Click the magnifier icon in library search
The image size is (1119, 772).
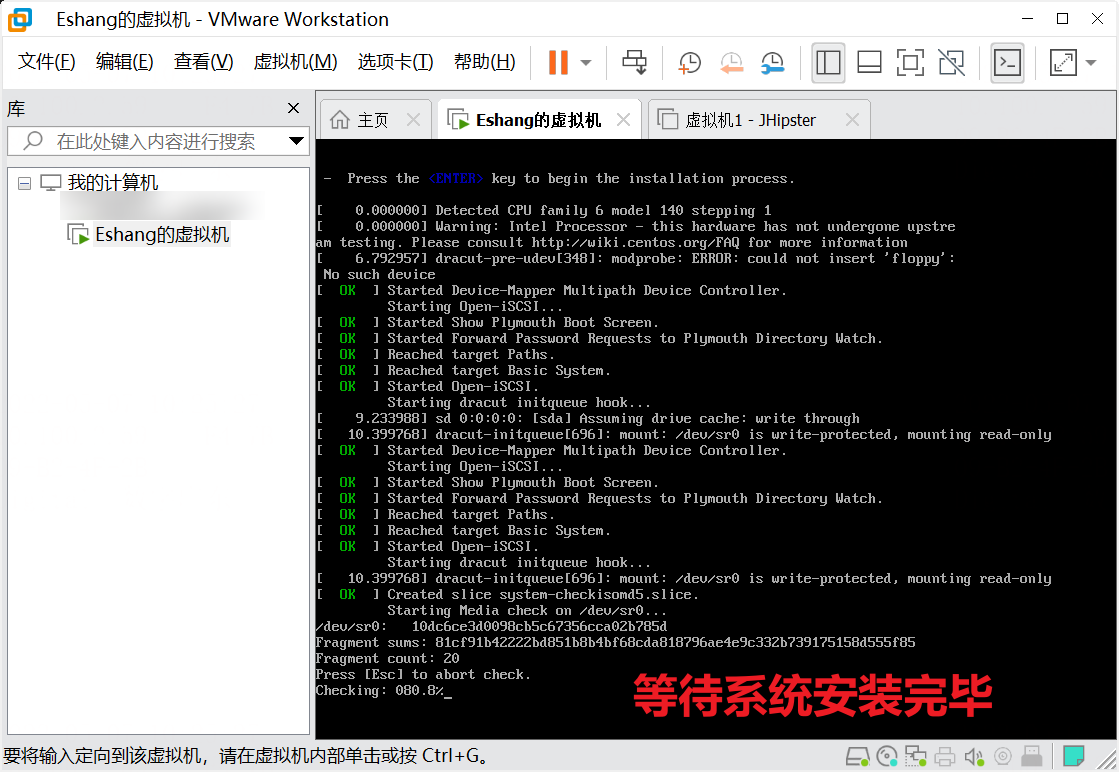tap(33, 141)
